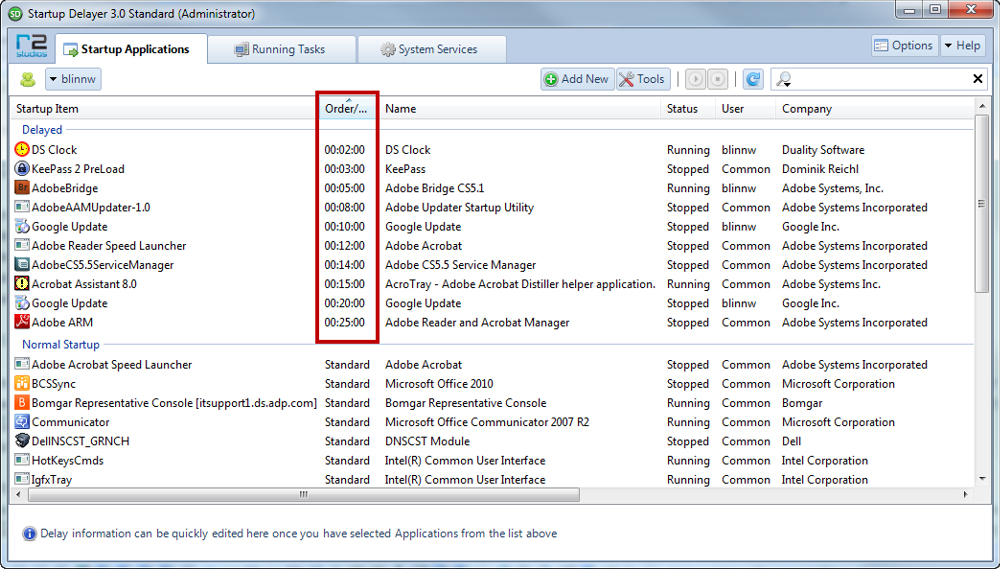Click in the search input field
The width and height of the screenshot is (1000, 569).
click(x=880, y=79)
